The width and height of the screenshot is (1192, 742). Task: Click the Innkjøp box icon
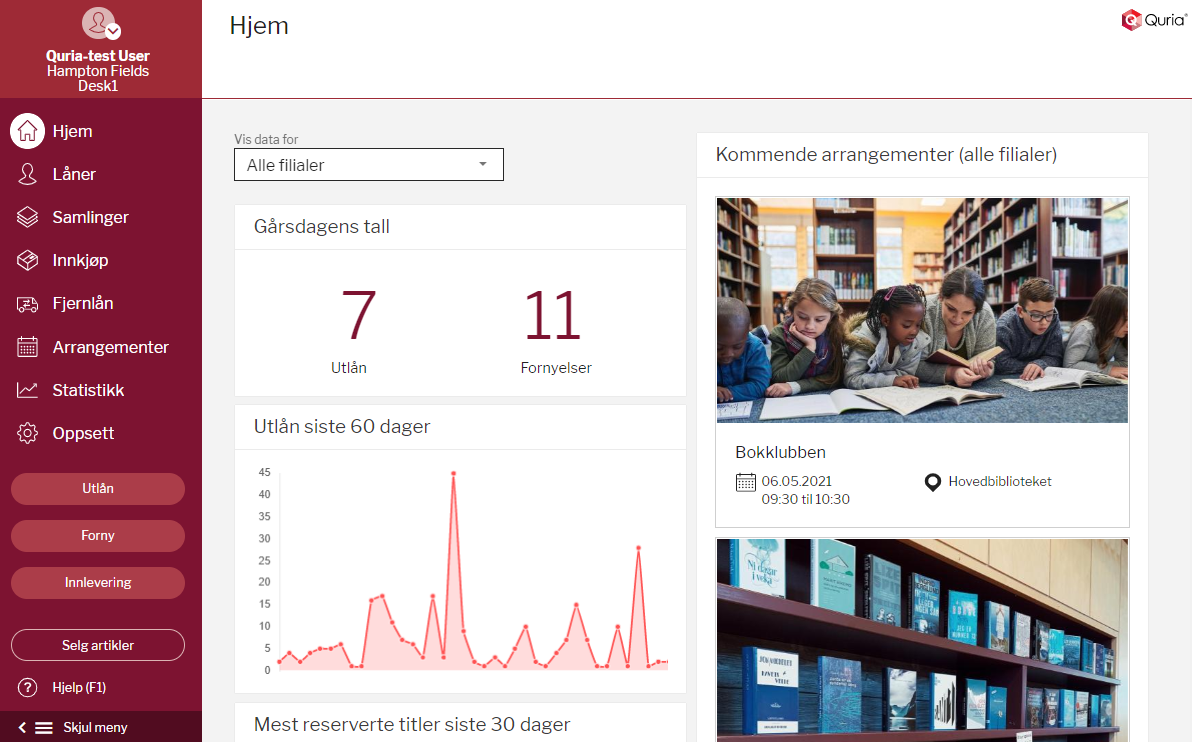click(27, 260)
